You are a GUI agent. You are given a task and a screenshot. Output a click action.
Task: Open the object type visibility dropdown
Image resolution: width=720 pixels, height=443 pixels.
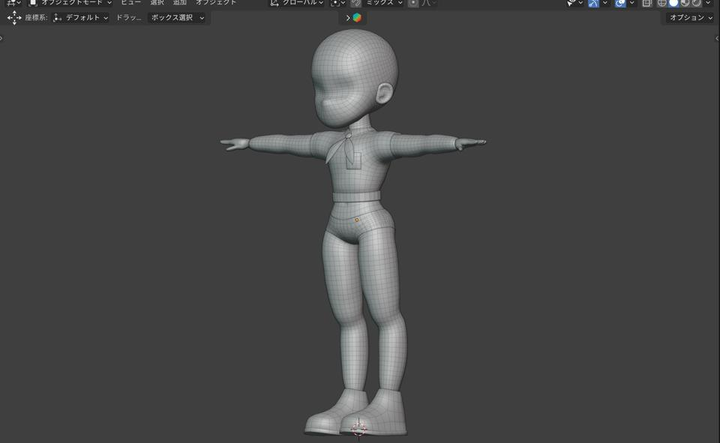(574, 3)
